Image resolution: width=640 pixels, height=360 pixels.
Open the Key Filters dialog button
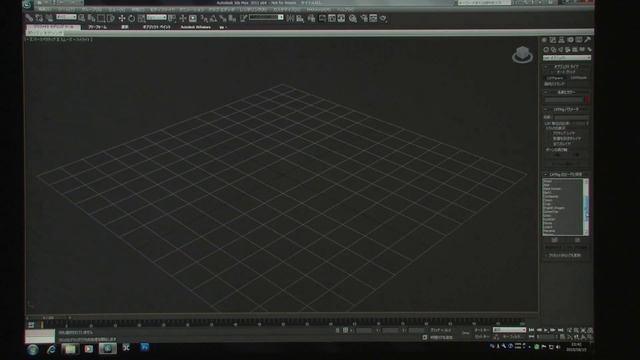512,337
